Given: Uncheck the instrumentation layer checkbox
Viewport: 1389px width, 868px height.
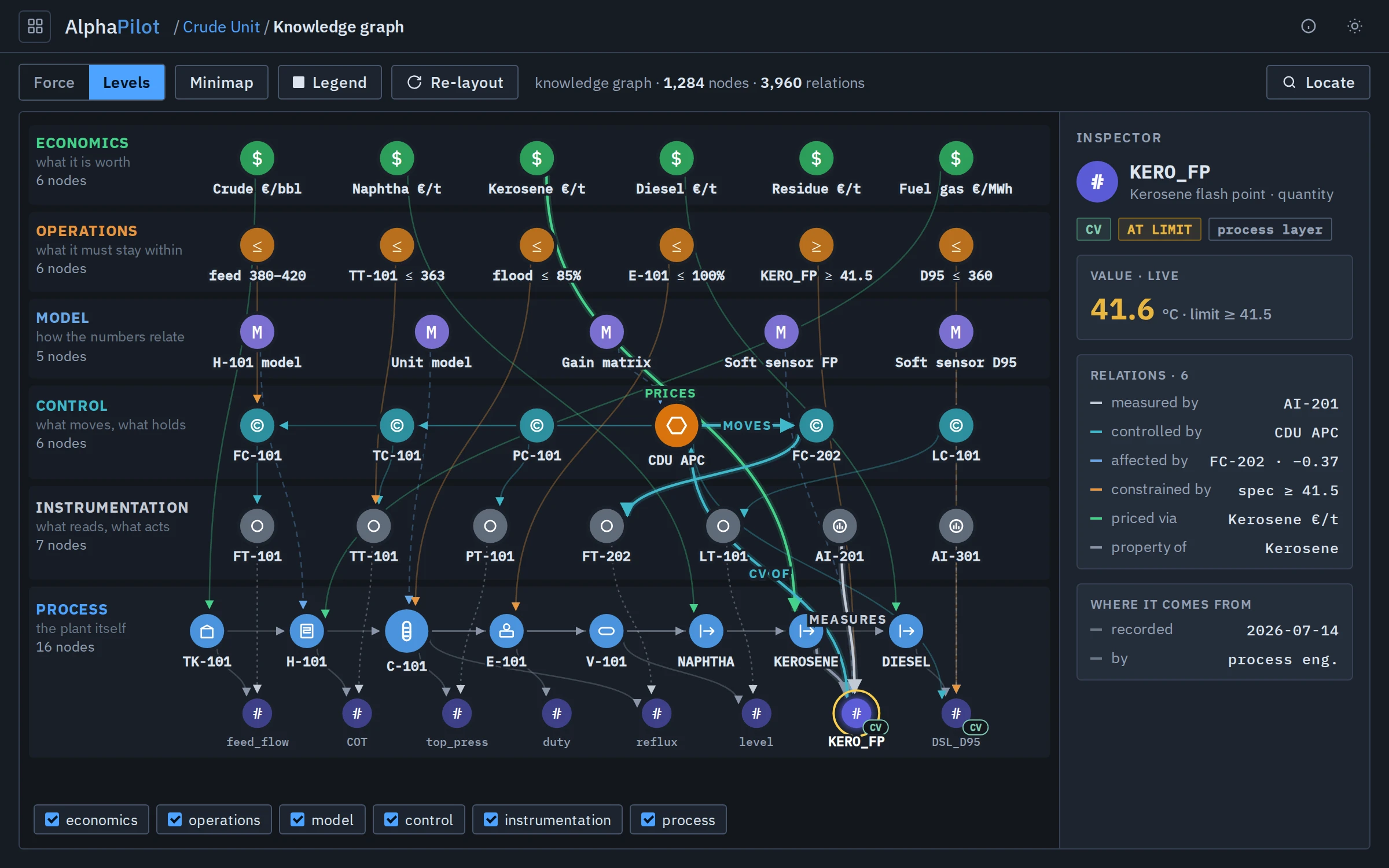Looking at the screenshot, I should pyautogui.click(x=491, y=820).
